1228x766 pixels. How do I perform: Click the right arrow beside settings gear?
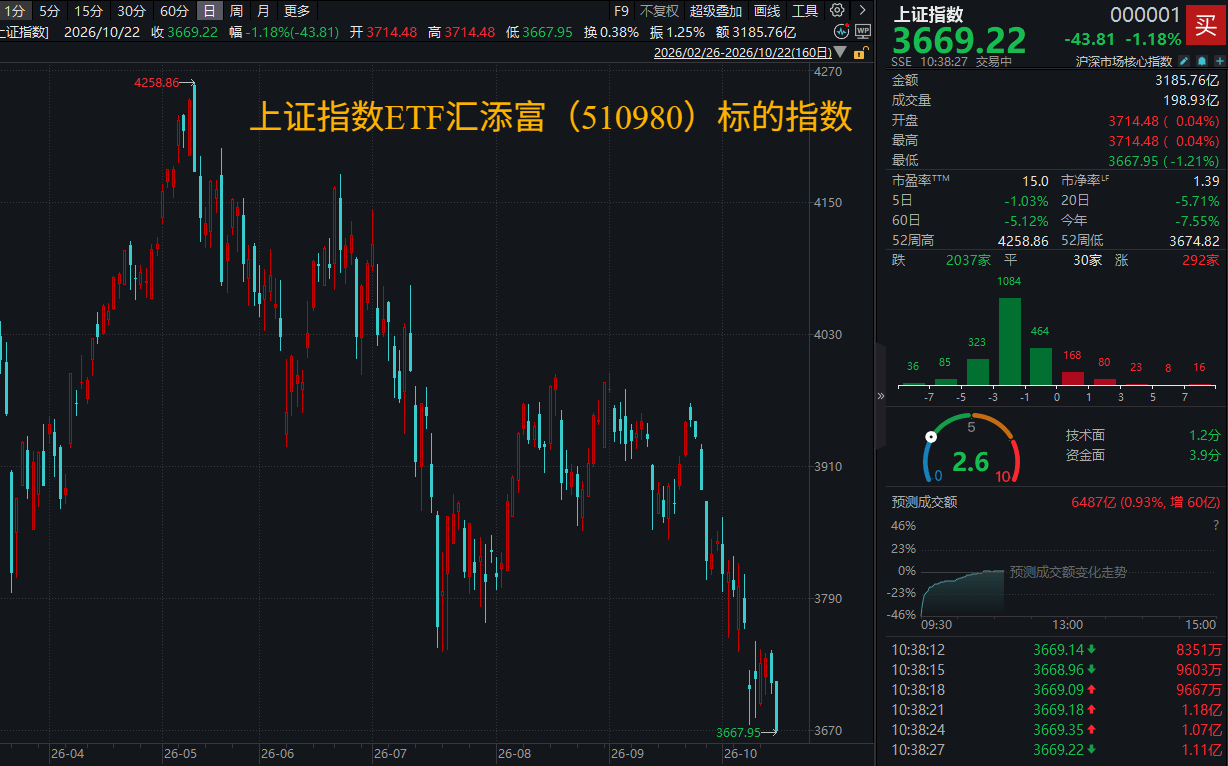pyautogui.click(x=862, y=11)
